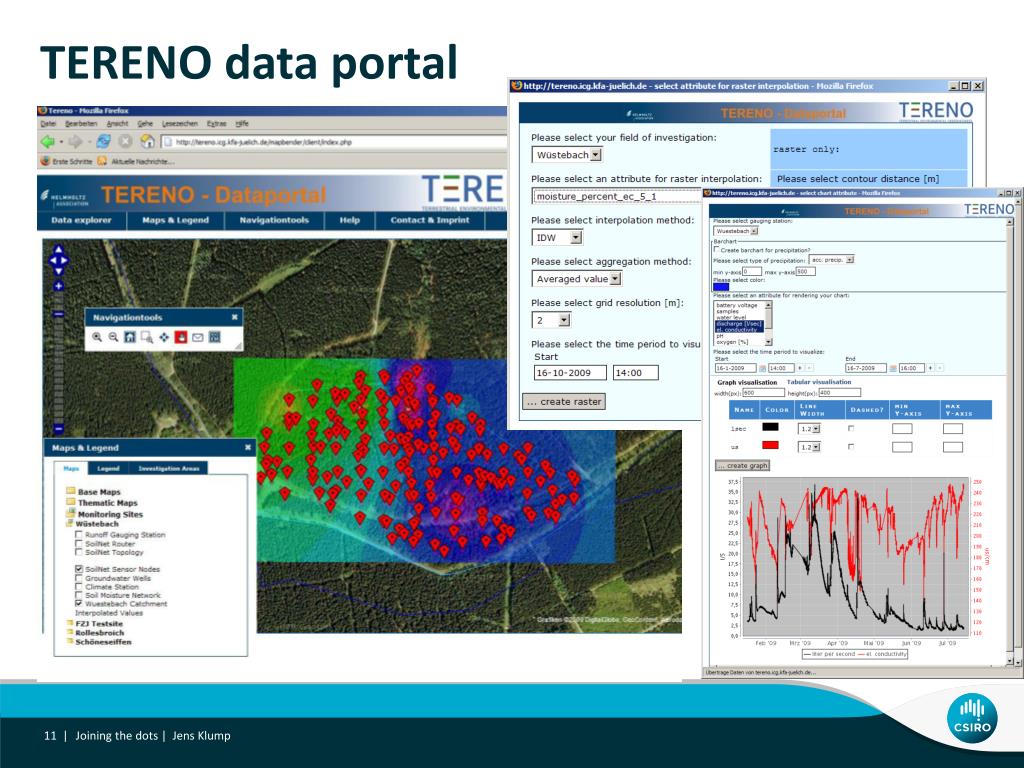Select the pan arrows tool in Navigationtools

164,337
